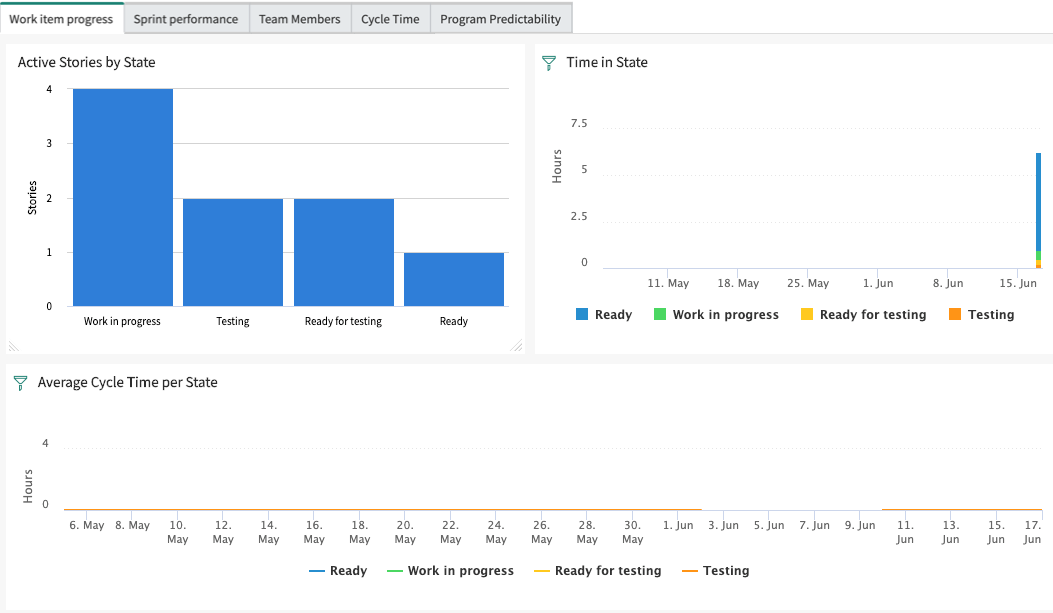Toggle Ready line in Average Cycle Time legend
Image resolution: width=1053 pixels, height=613 pixels.
[x=338, y=571]
